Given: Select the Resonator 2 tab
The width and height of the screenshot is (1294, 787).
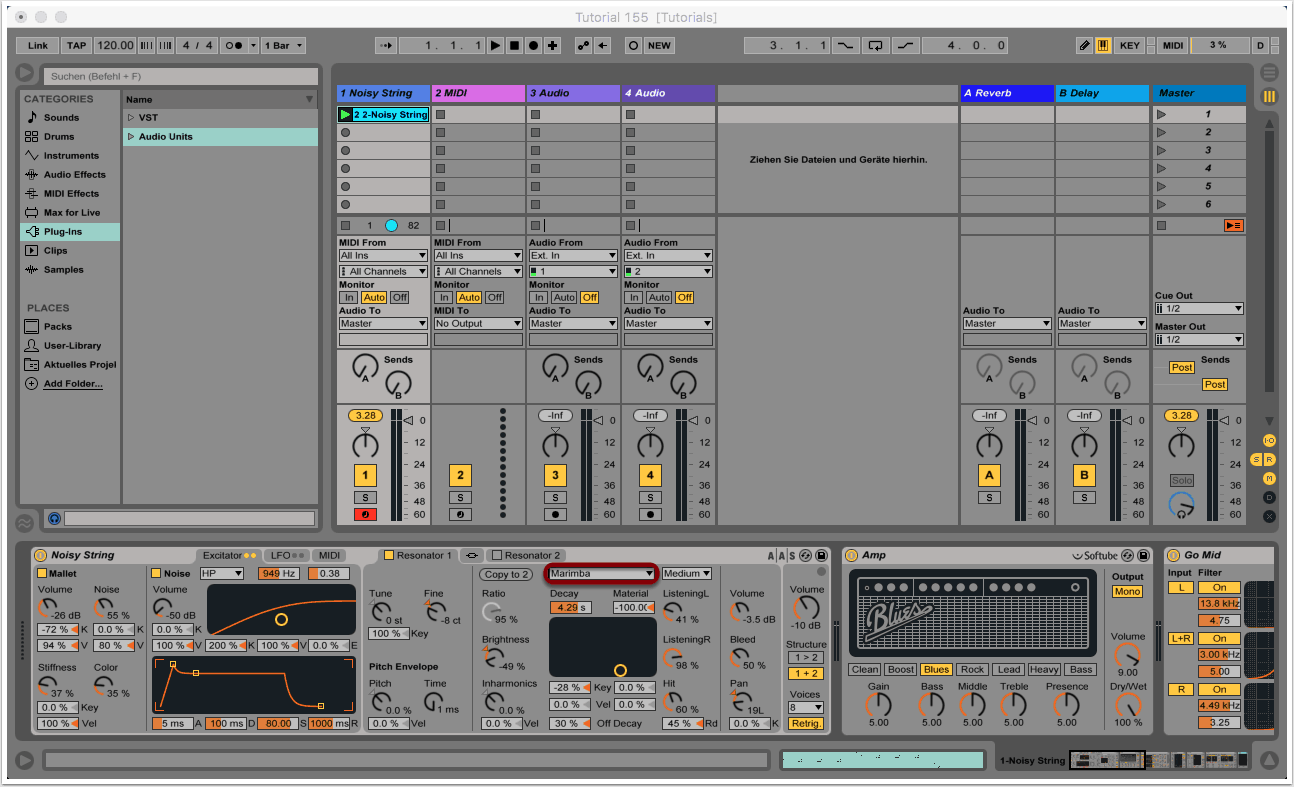Looking at the screenshot, I should coord(532,556).
